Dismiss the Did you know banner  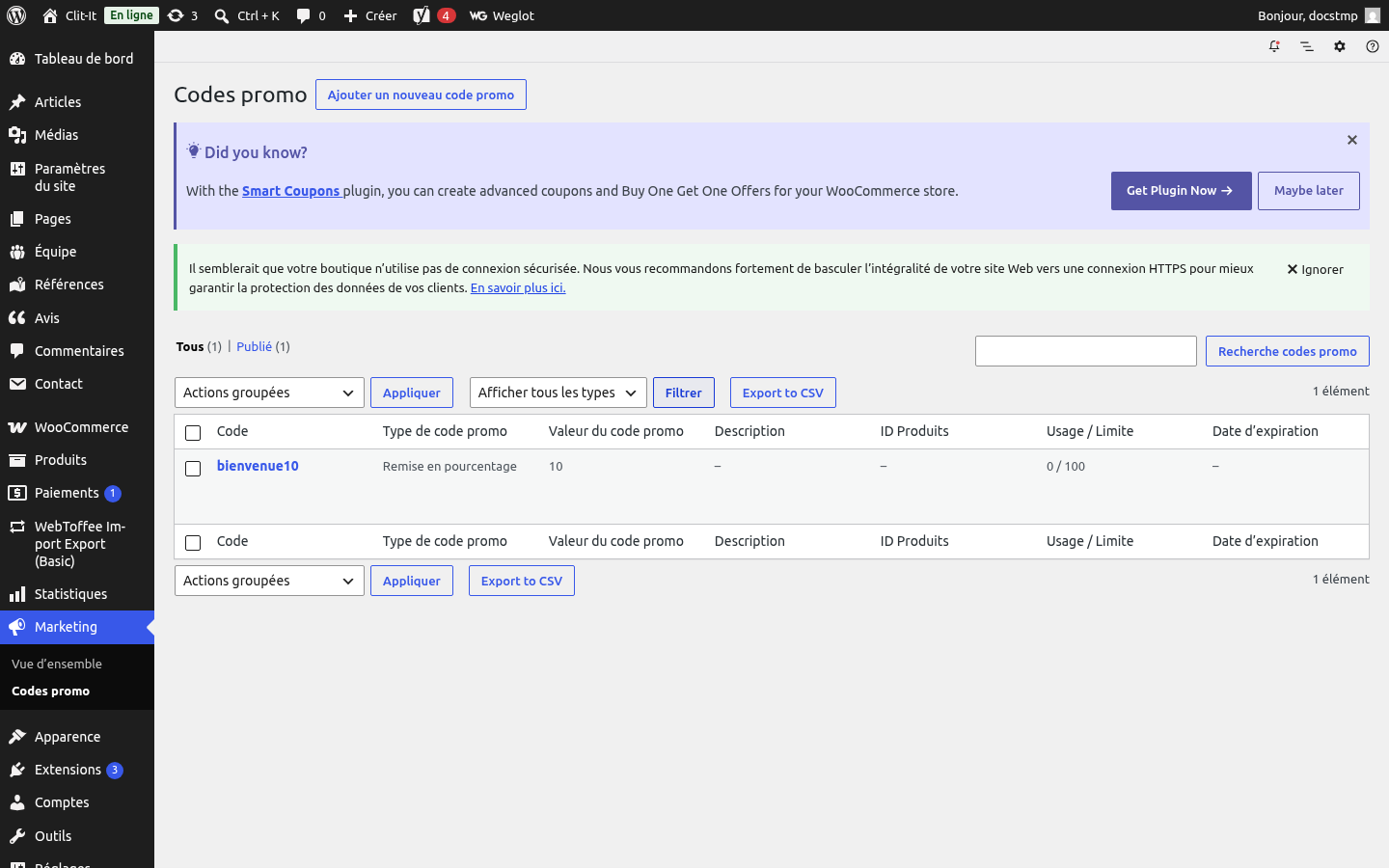coord(1352,140)
